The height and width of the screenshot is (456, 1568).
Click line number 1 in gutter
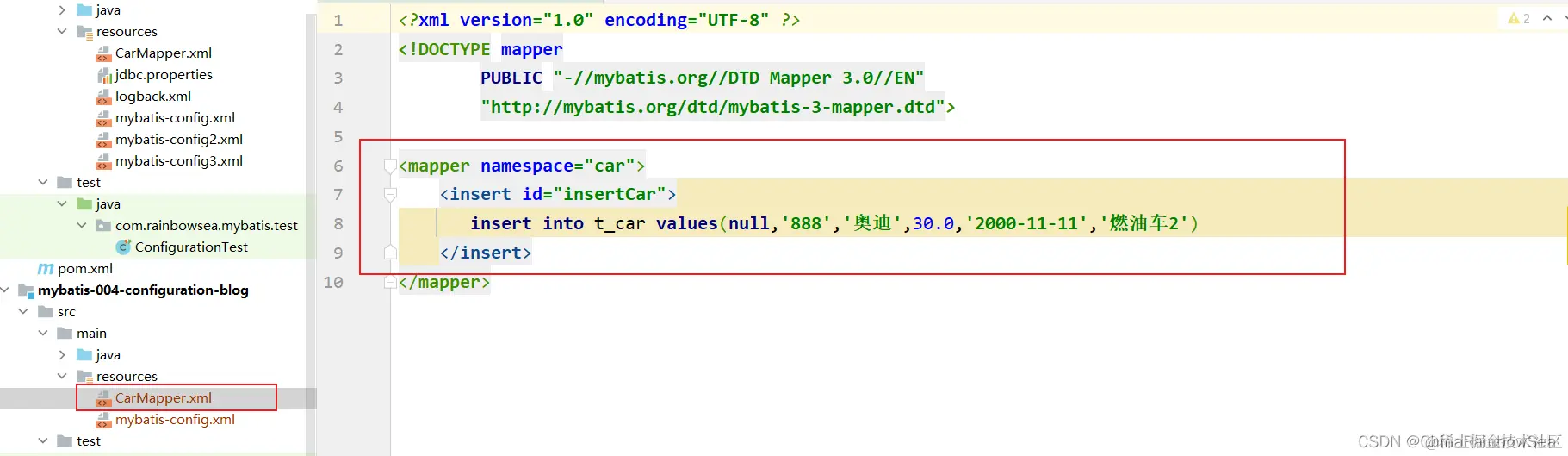coord(338,21)
